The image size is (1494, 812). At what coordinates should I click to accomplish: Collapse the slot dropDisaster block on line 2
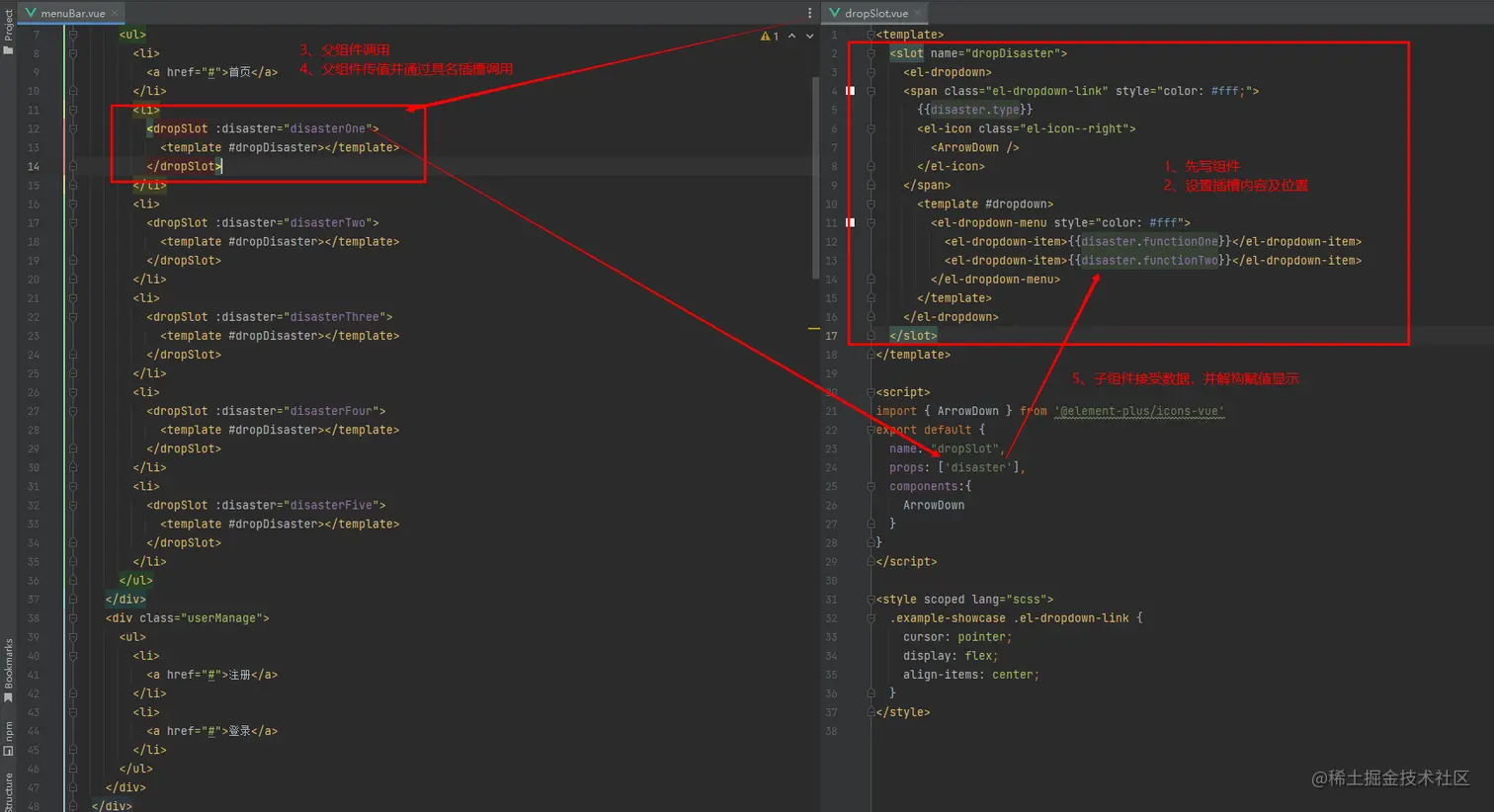tap(871, 53)
